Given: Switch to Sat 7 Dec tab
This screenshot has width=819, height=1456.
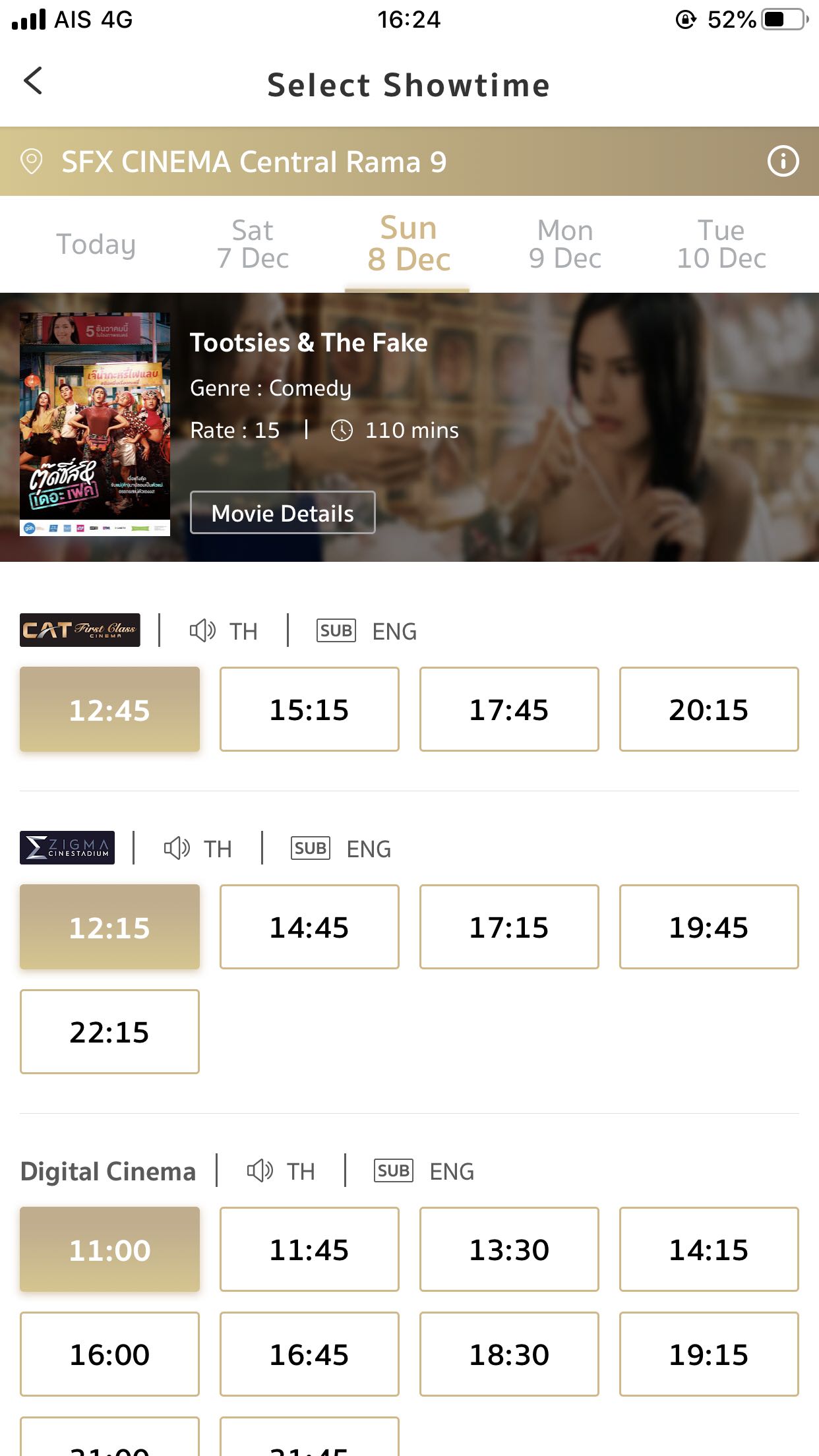Looking at the screenshot, I should 253,244.
